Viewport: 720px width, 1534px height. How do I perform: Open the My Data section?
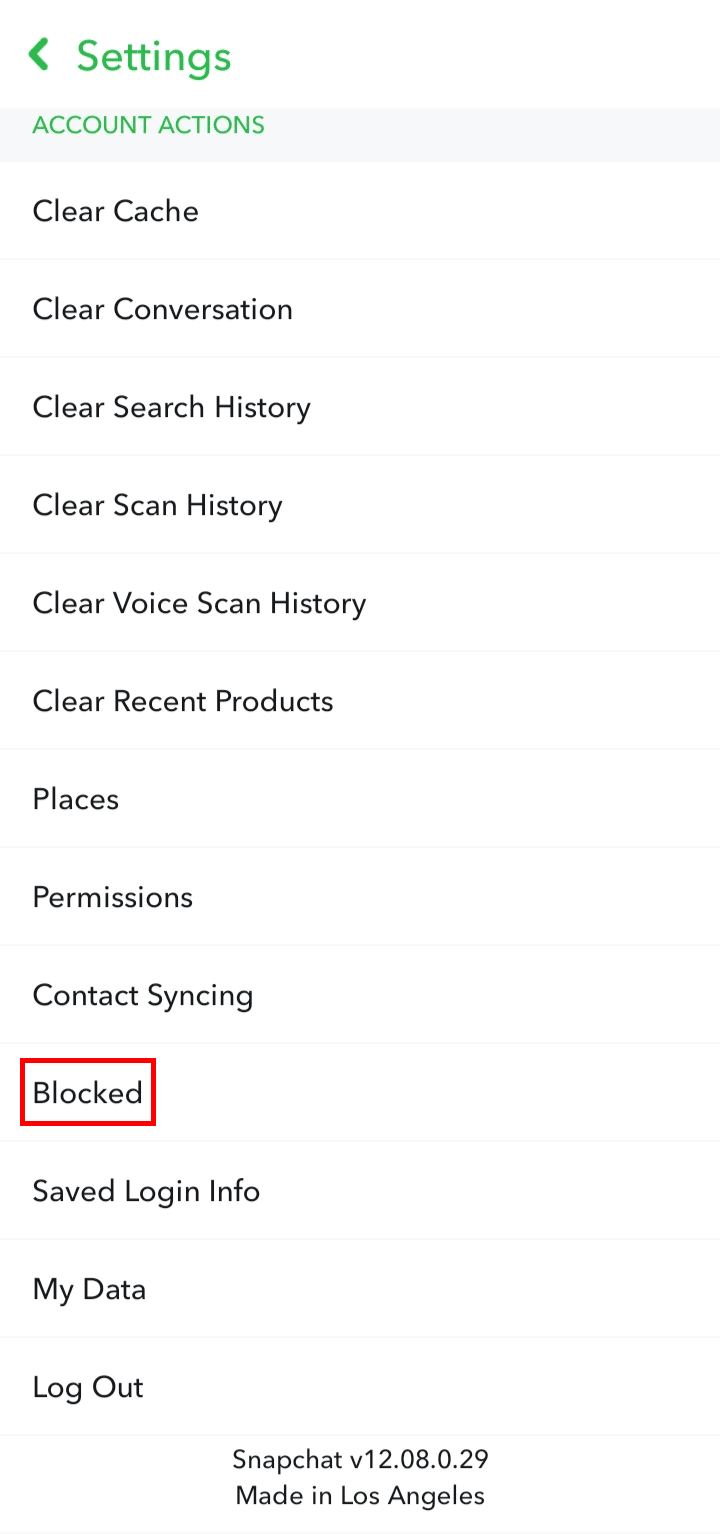[88, 1289]
